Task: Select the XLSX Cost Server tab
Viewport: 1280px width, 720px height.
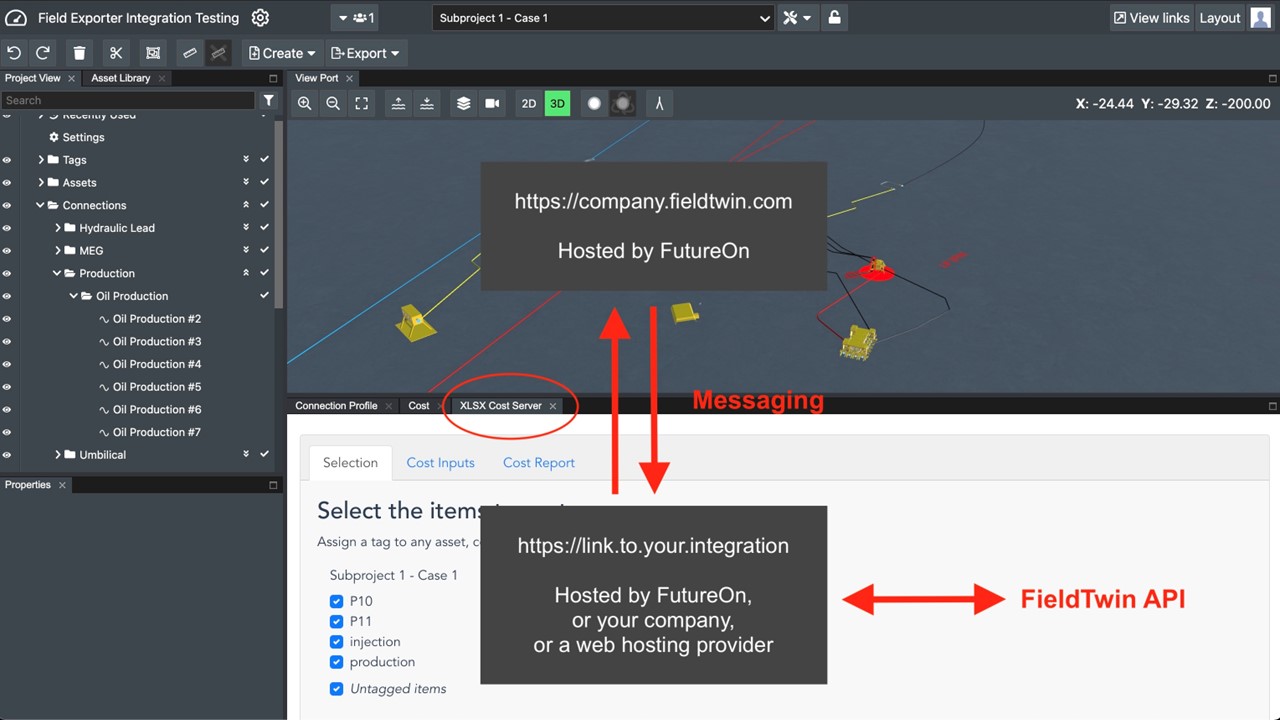Action: click(x=501, y=406)
